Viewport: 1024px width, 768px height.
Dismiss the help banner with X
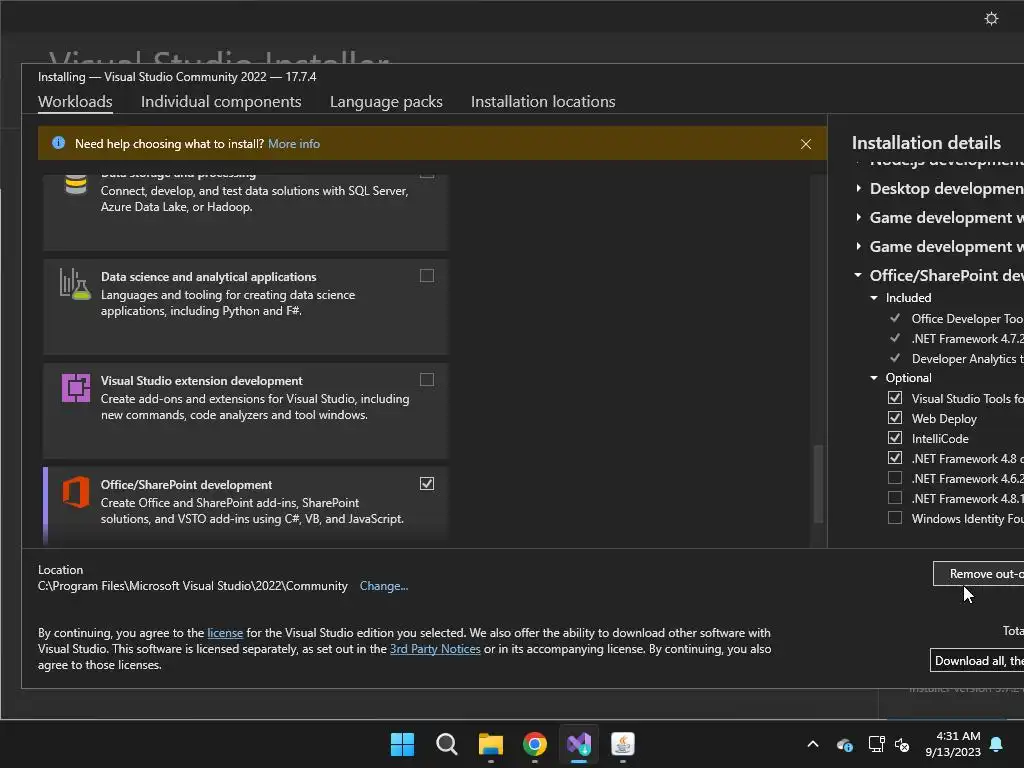point(806,144)
